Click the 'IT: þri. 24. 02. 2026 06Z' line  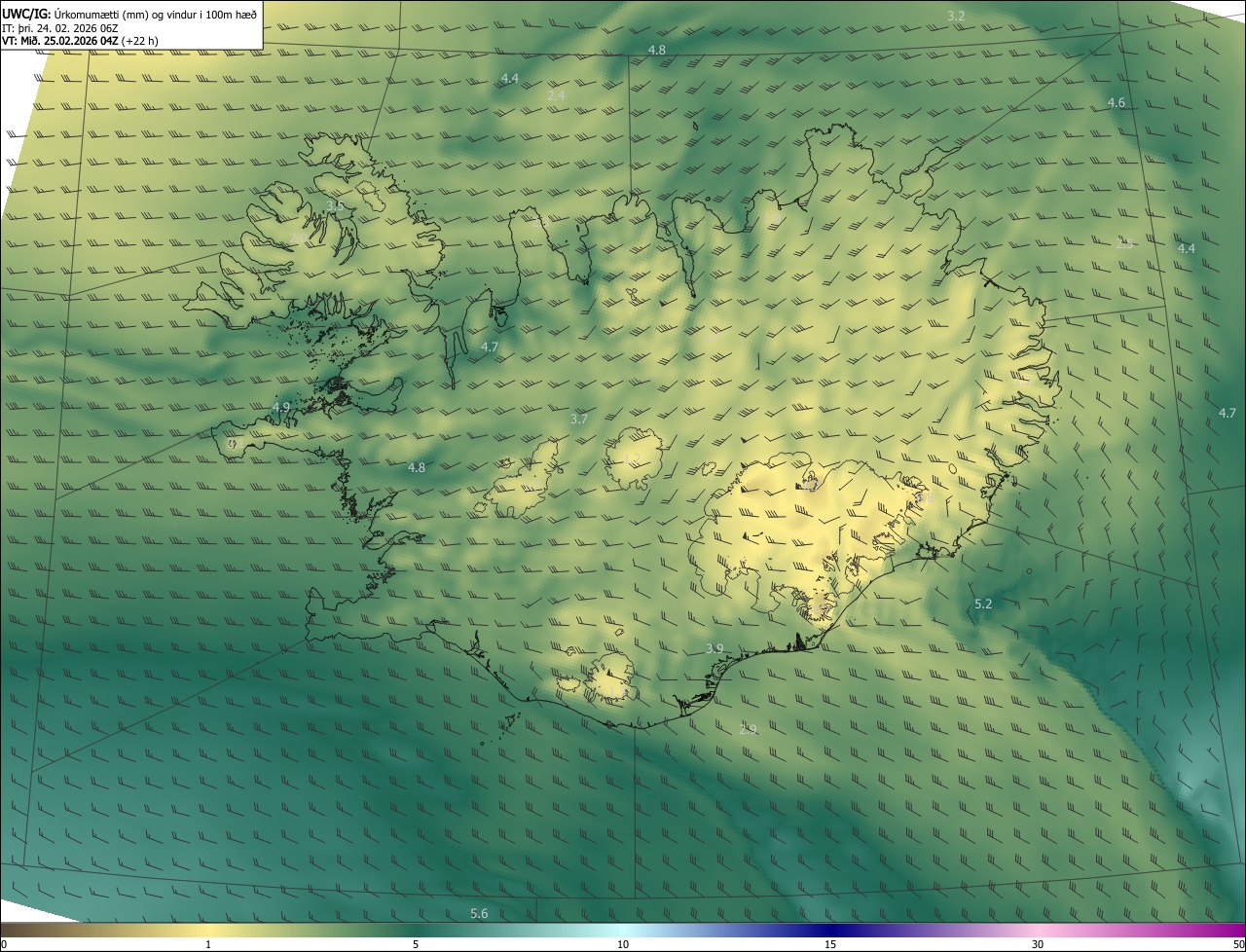coord(60,28)
